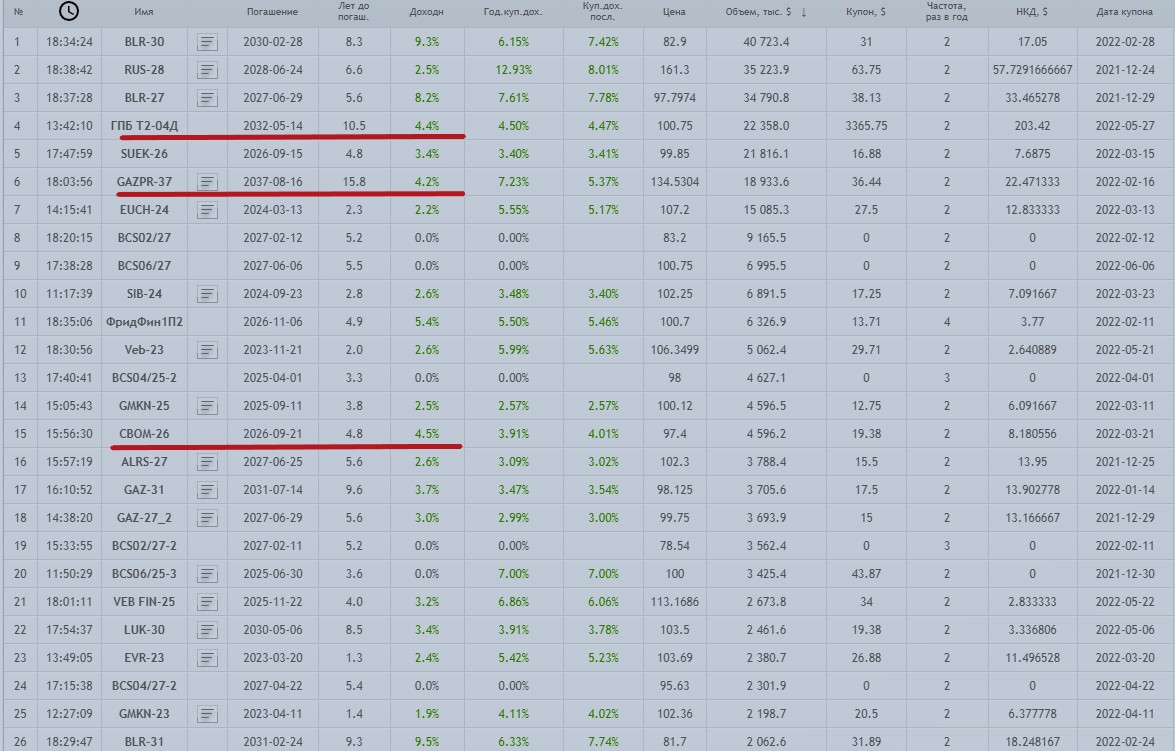Click НКД value 203.42
Viewport: 1175px width, 751px height.
click(1032, 126)
